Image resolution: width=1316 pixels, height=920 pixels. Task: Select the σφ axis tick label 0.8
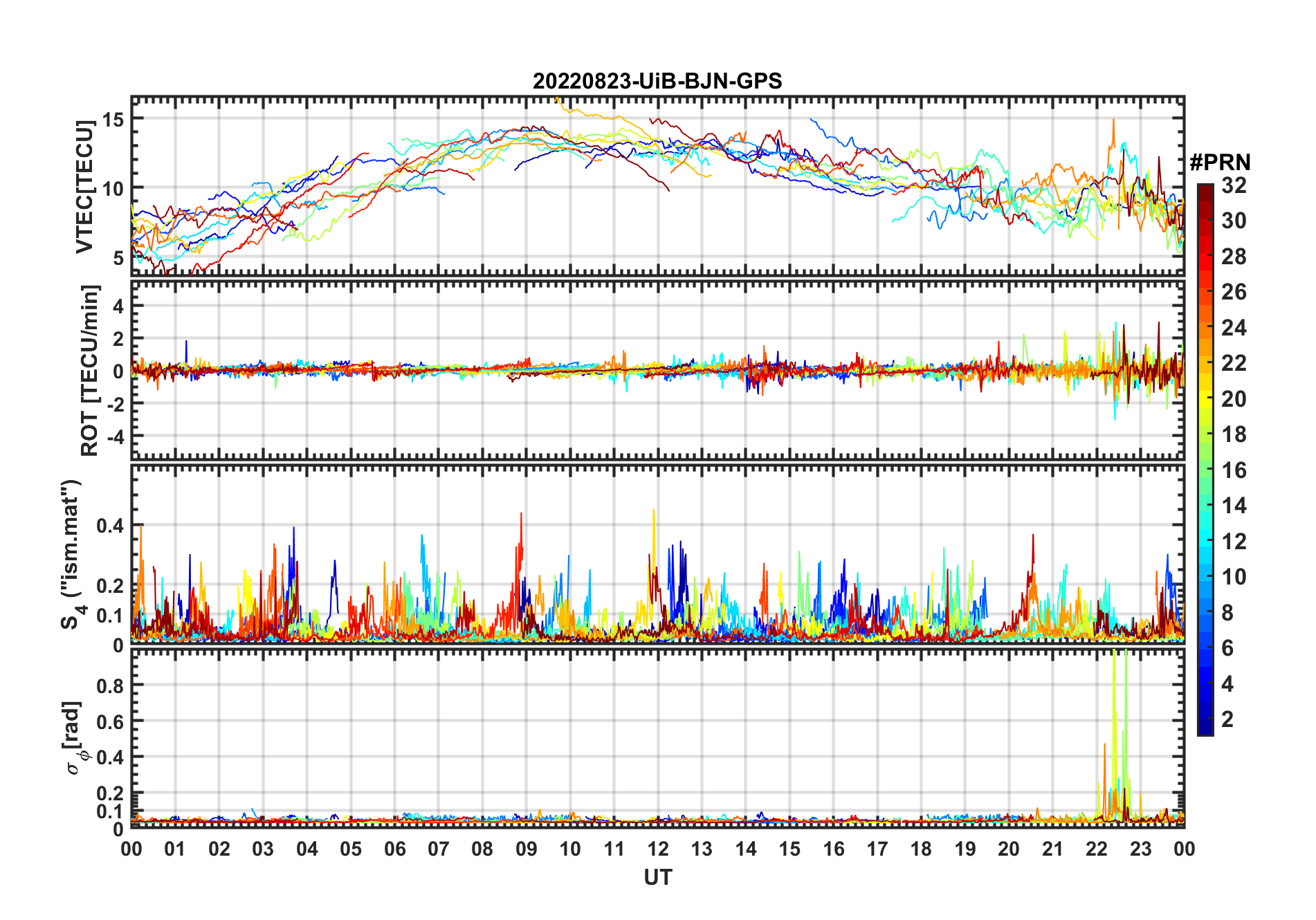(111, 686)
